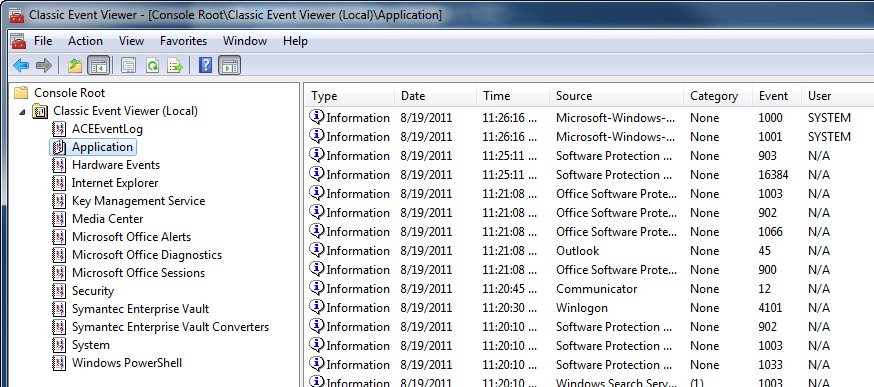Screen dimensions: 874x387
Task: Click Information icon in event 1000 row
Action: click(317, 117)
